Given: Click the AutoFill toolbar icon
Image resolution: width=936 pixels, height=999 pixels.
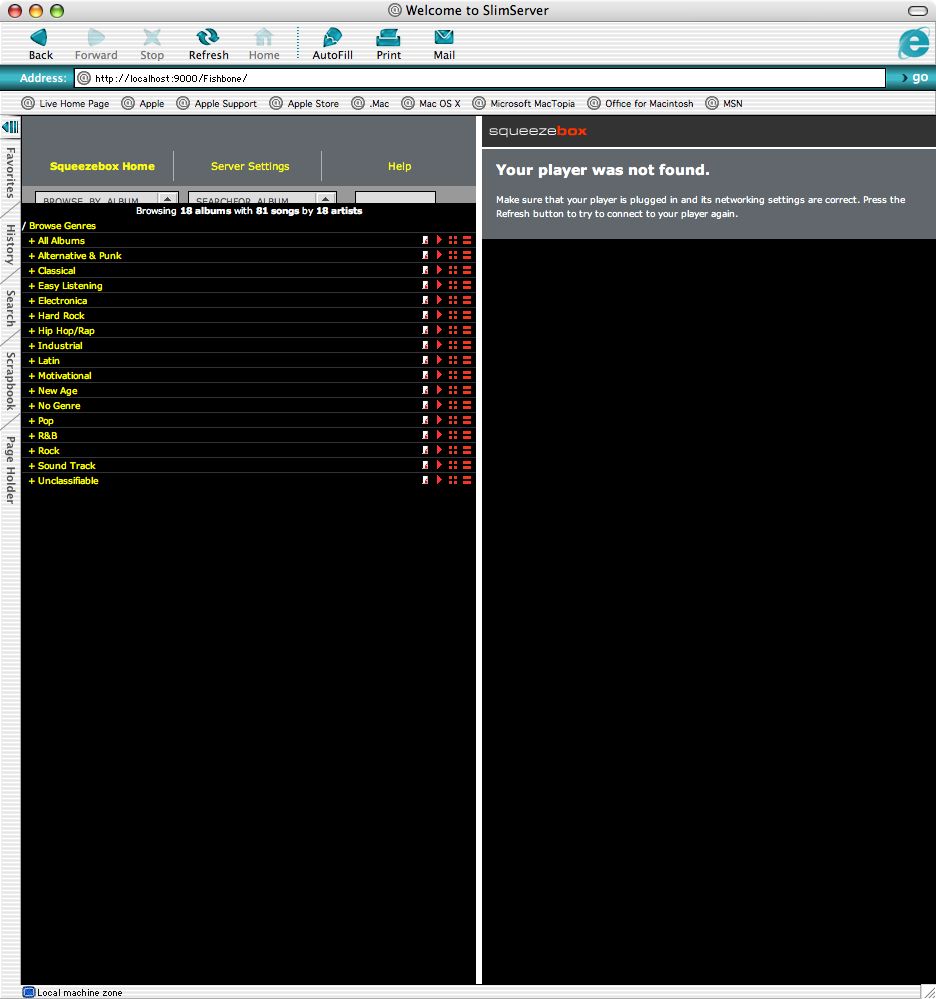Looking at the screenshot, I should [x=332, y=43].
